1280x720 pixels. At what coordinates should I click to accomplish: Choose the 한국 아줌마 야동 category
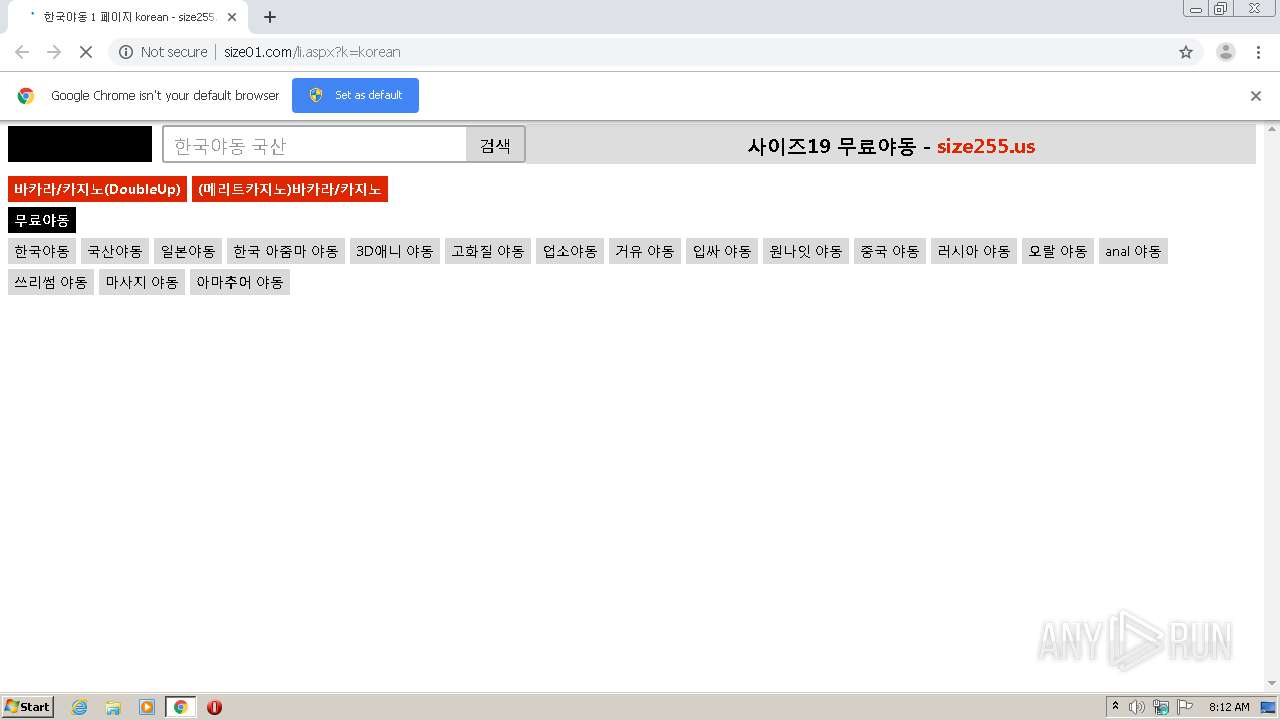pos(286,251)
